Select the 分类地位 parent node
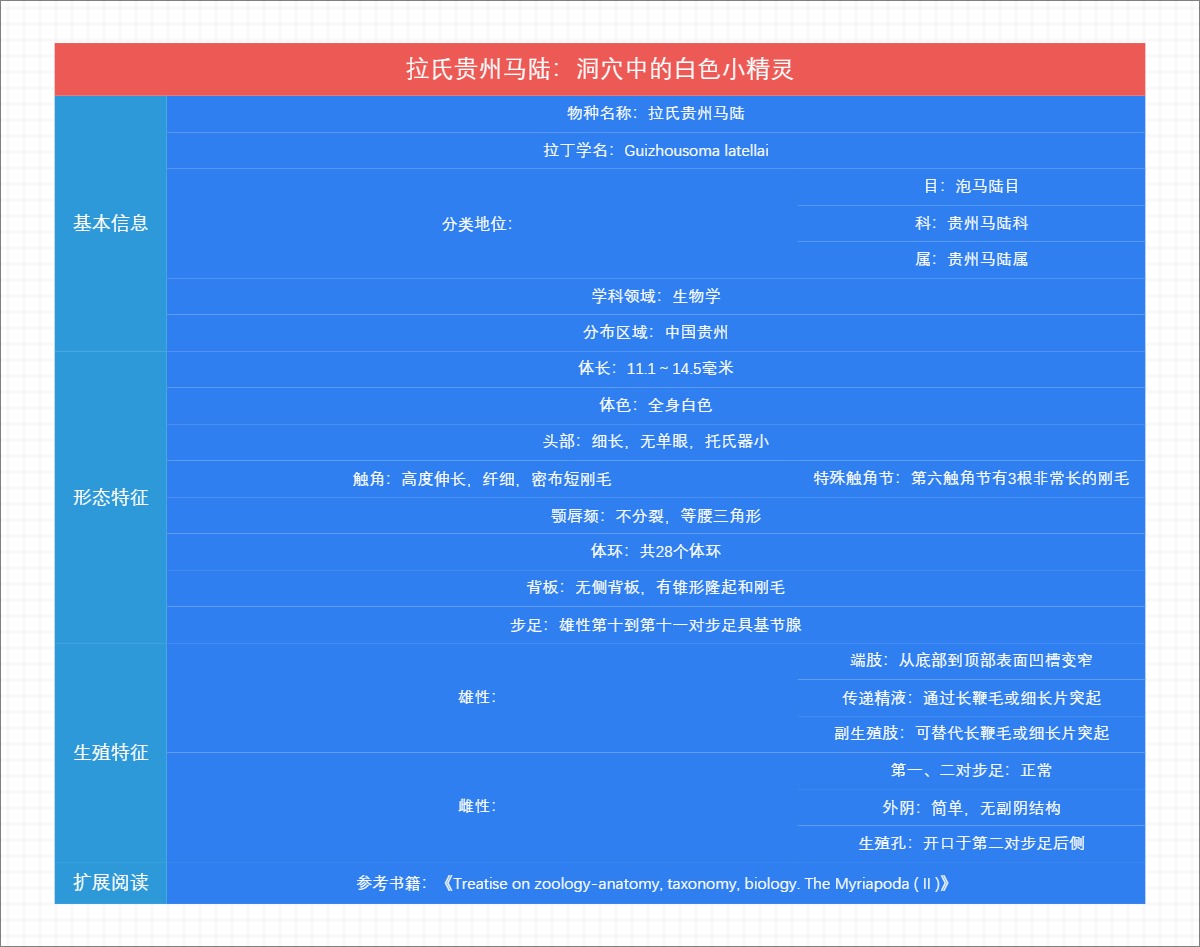Viewport: 1200px width, 947px height. 478,224
